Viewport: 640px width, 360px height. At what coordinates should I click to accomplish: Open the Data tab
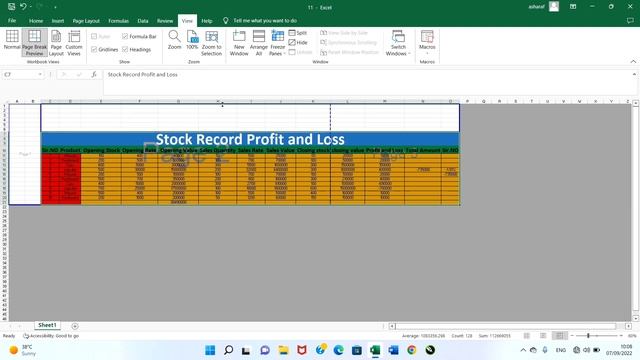[143, 20]
